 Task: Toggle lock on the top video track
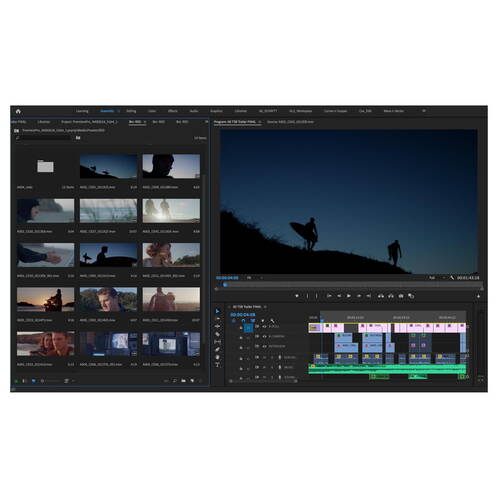pos(241,328)
